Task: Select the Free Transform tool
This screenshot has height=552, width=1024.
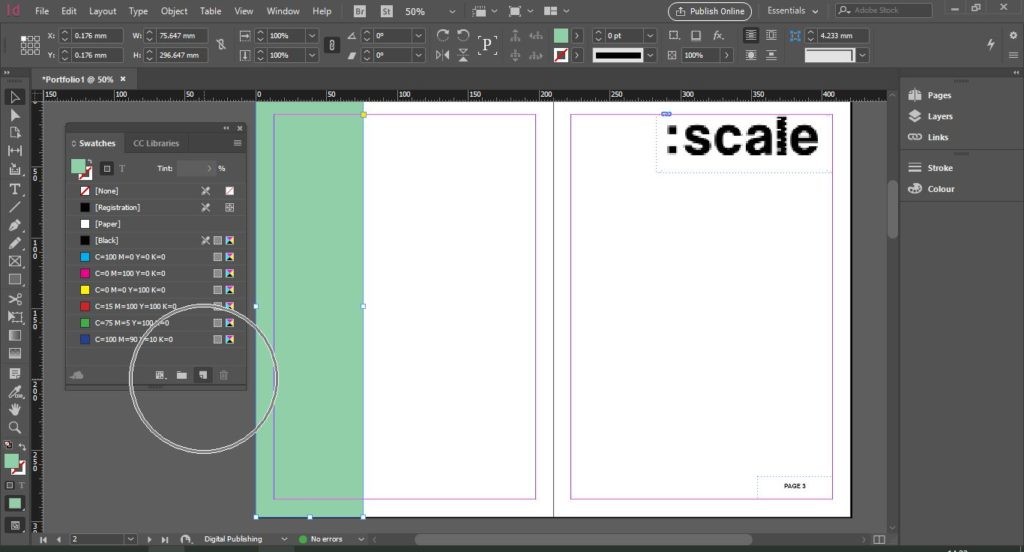Action: pyautogui.click(x=14, y=317)
